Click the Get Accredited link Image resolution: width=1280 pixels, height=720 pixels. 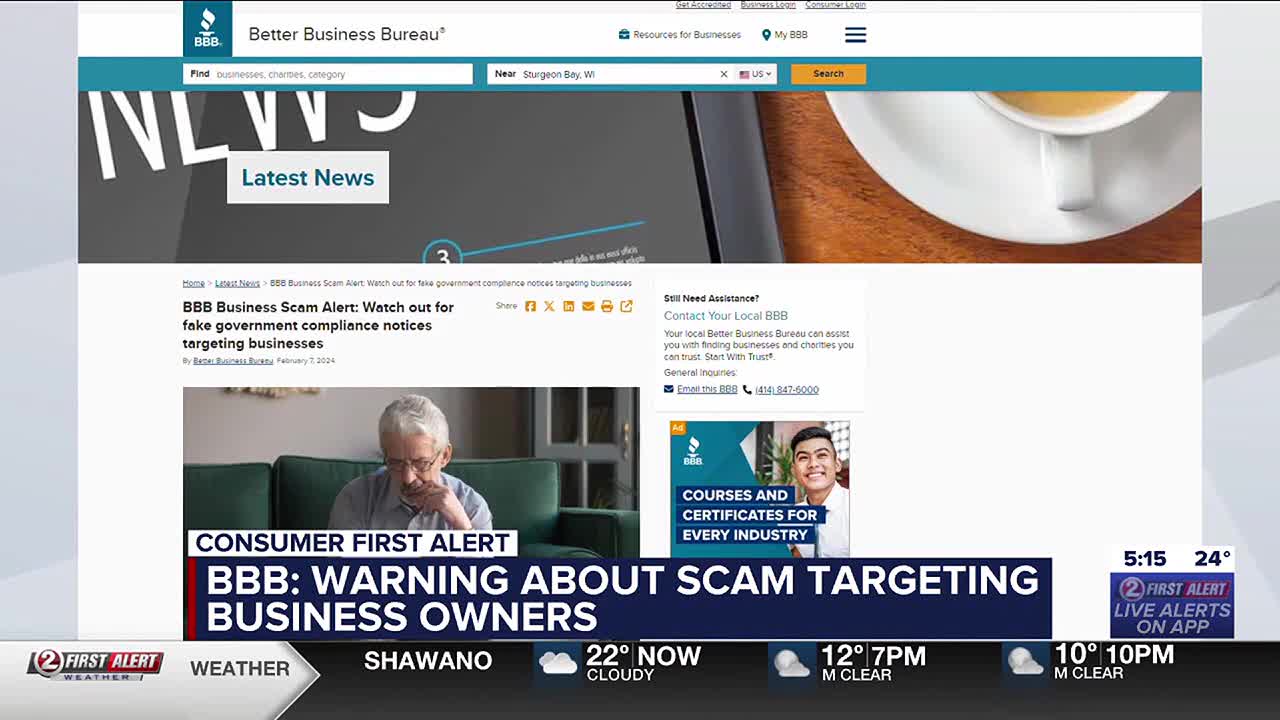point(703,5)
